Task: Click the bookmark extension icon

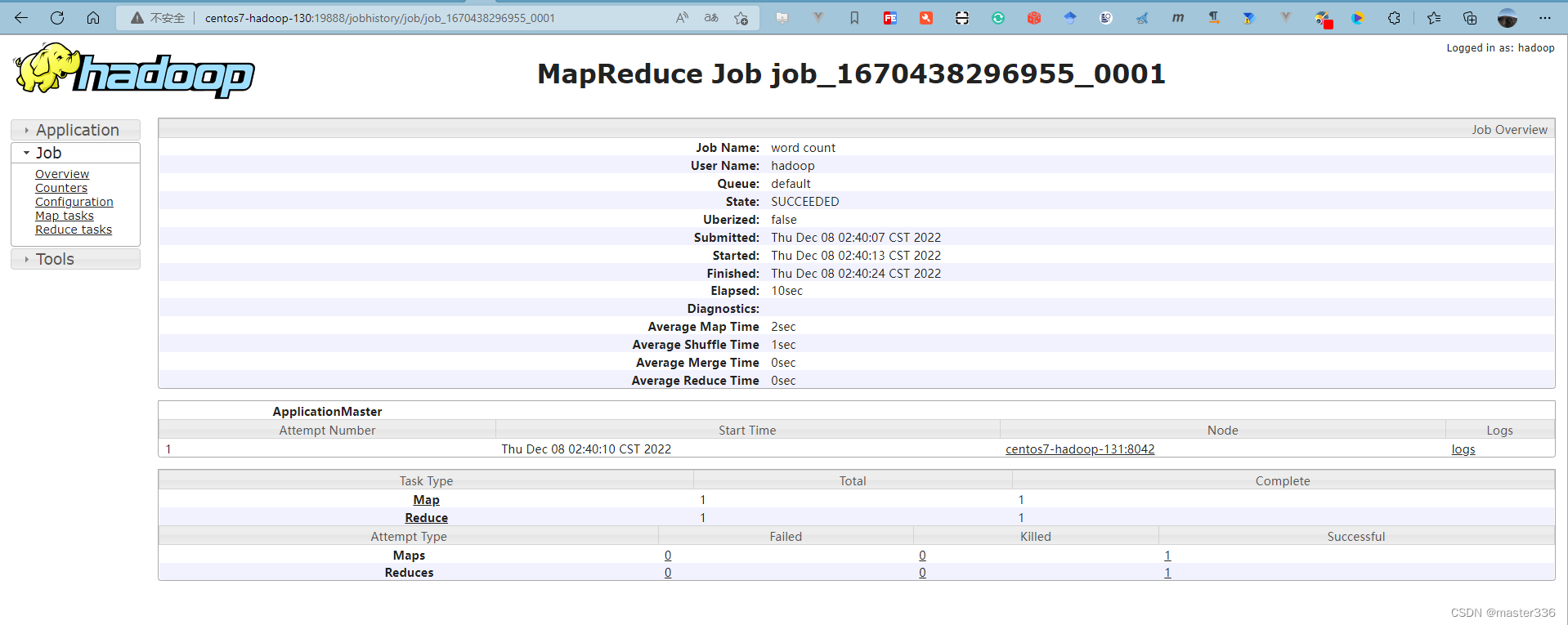Action: coord(854,17)
